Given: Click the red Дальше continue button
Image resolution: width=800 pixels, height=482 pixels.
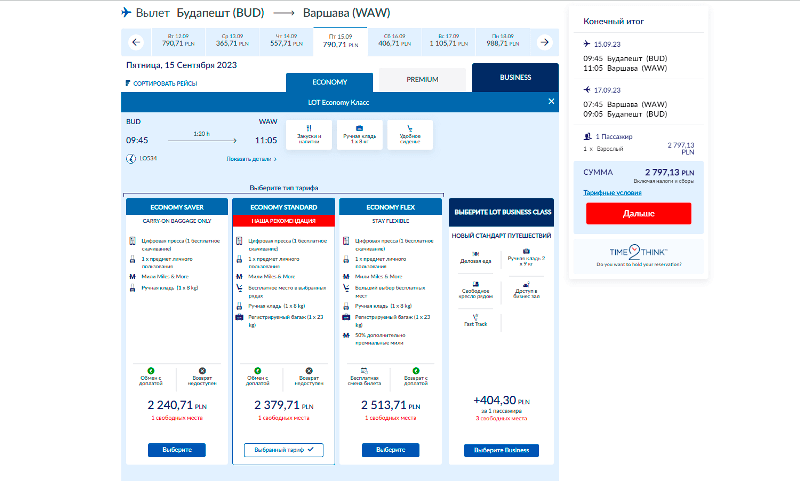Looking at the screenshot, I should [x=638, y=213].
